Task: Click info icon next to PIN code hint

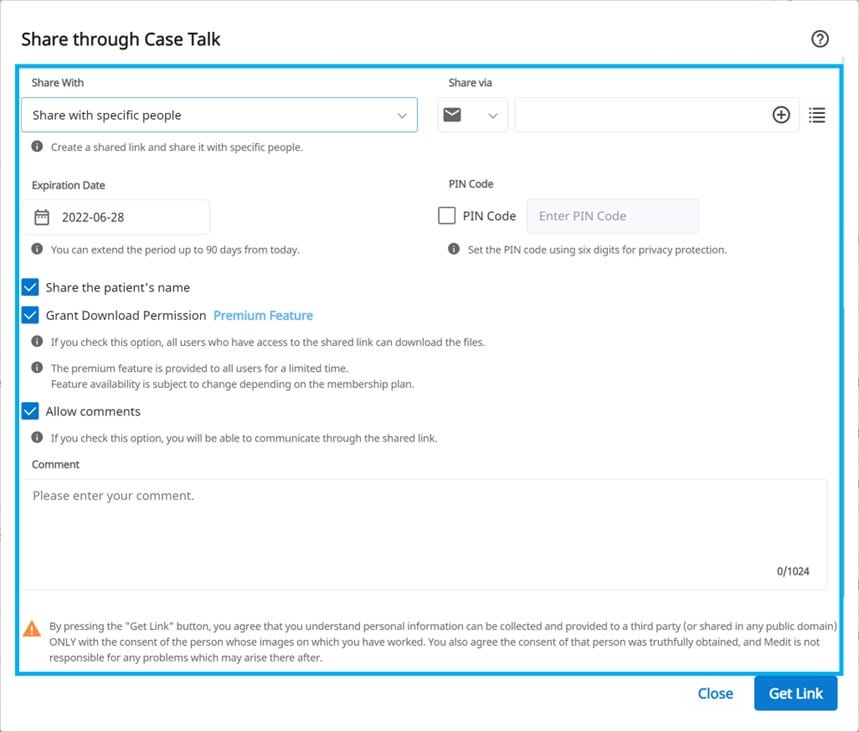Action: click(454, 249)
